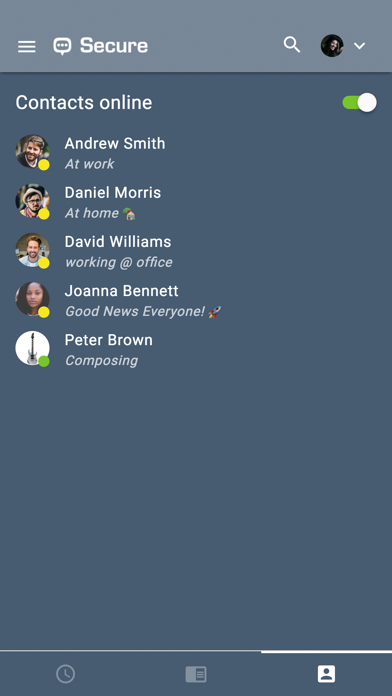
Task: Click the Secure chat bubble logo
Action: [62, 46]
